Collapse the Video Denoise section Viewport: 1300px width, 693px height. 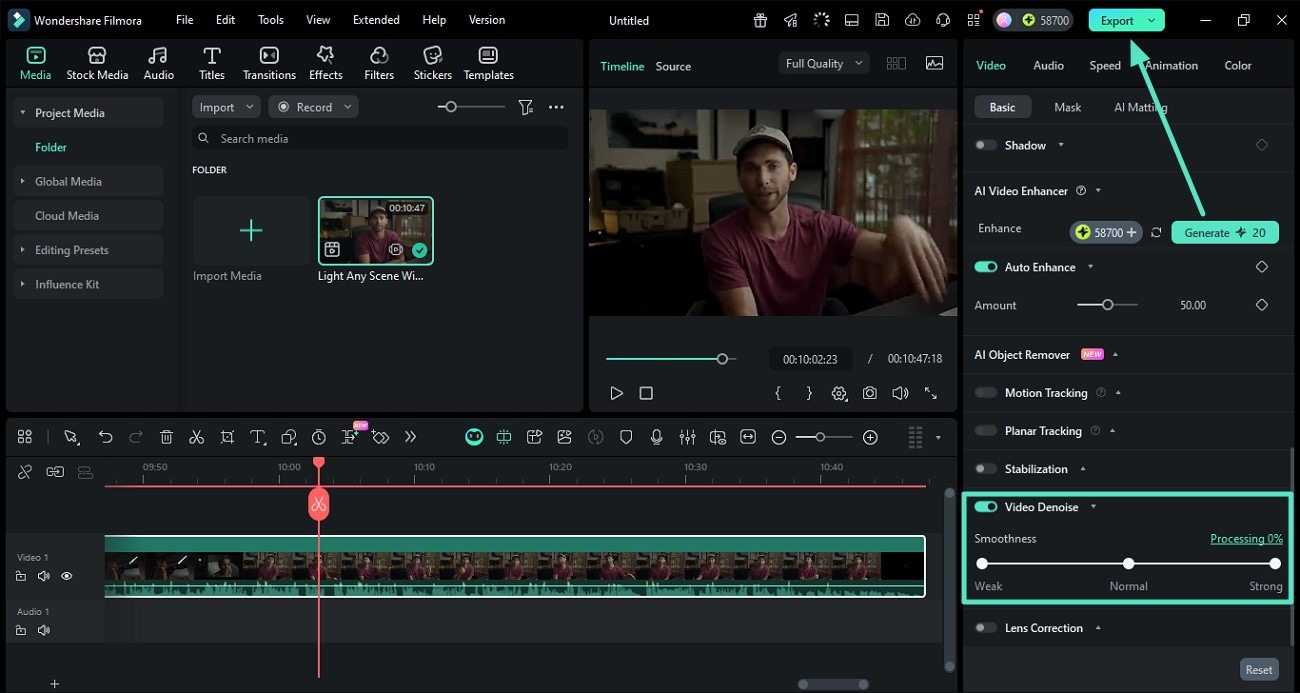1093,507
